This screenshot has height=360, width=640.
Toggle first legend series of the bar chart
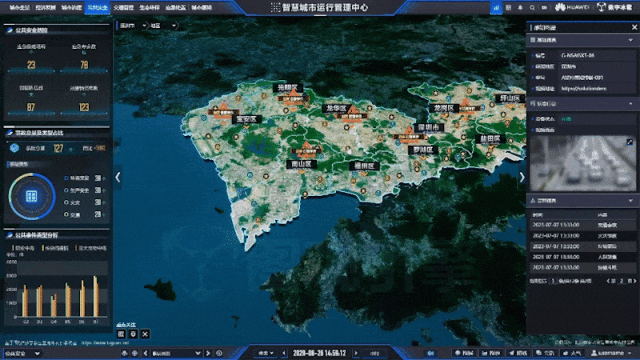(23, 248)
